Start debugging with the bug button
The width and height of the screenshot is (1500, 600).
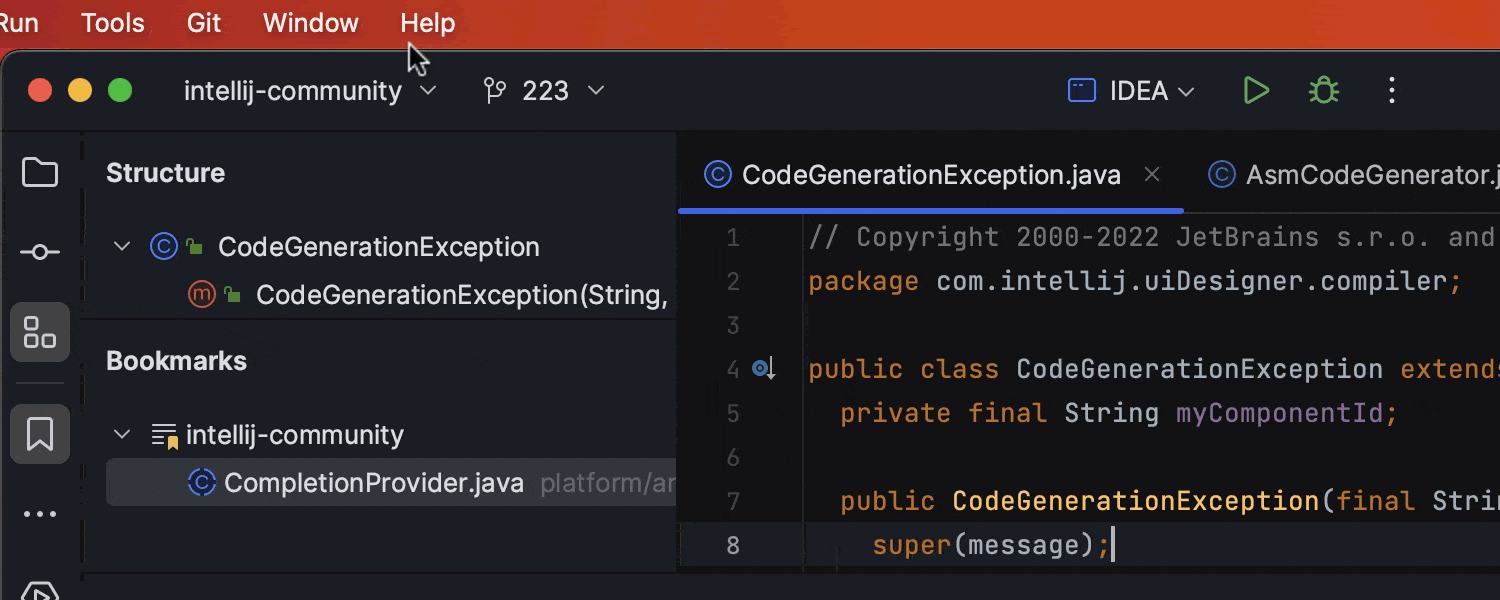[x=1323, y=90]
